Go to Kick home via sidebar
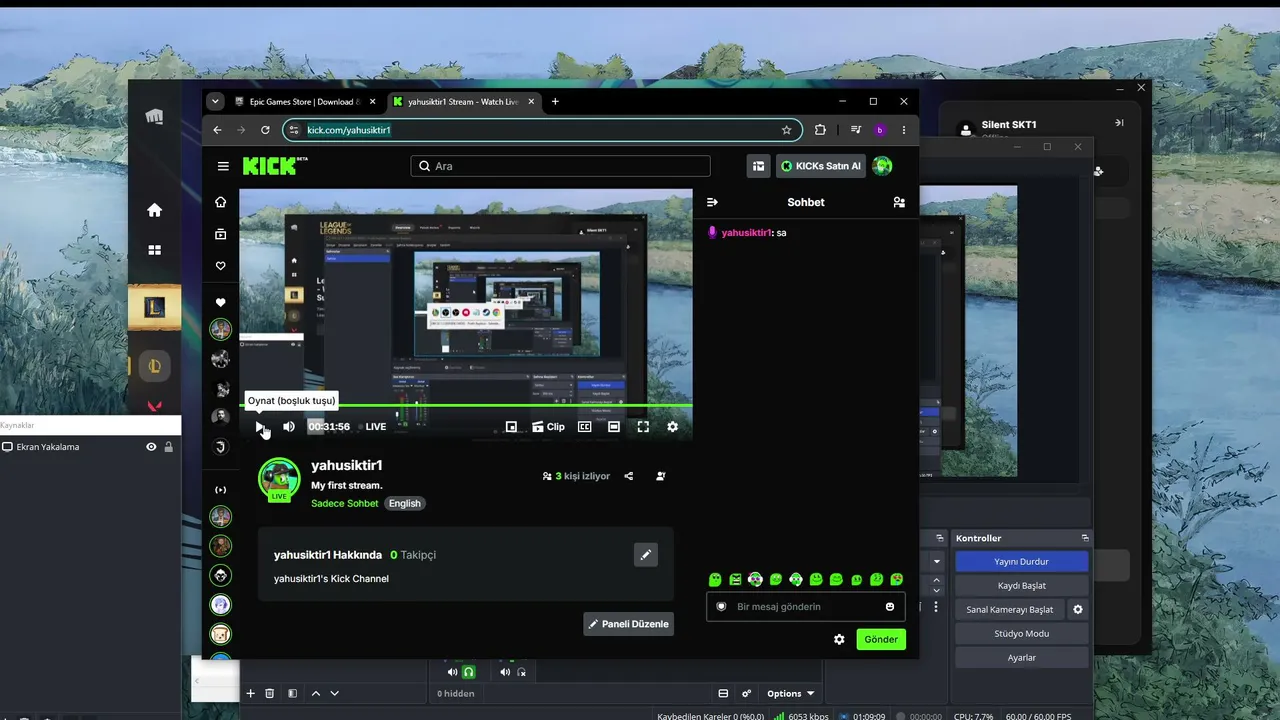1280x720 pixels. pyautogui.click(x=221, y=202)
